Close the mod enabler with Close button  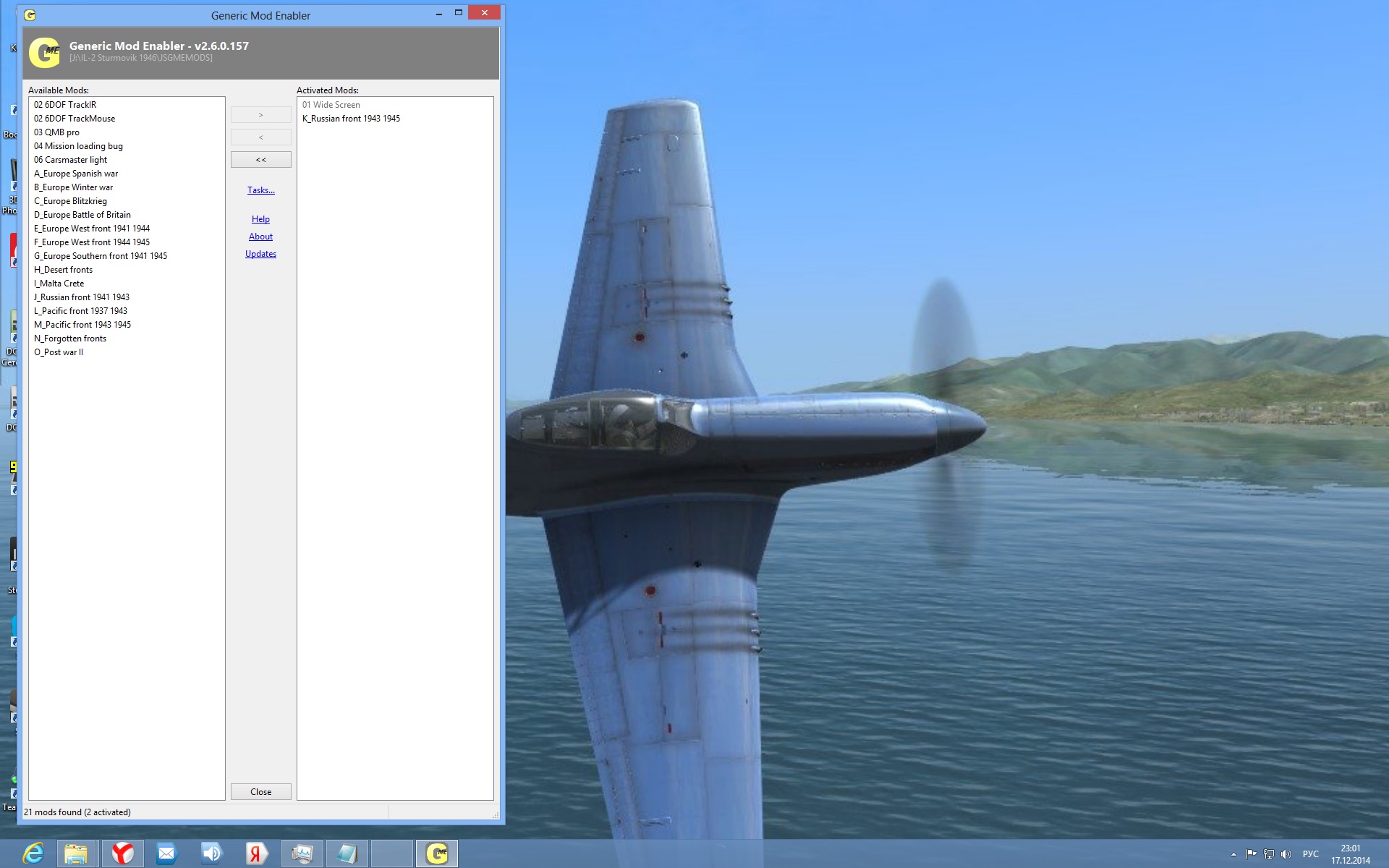260,792
